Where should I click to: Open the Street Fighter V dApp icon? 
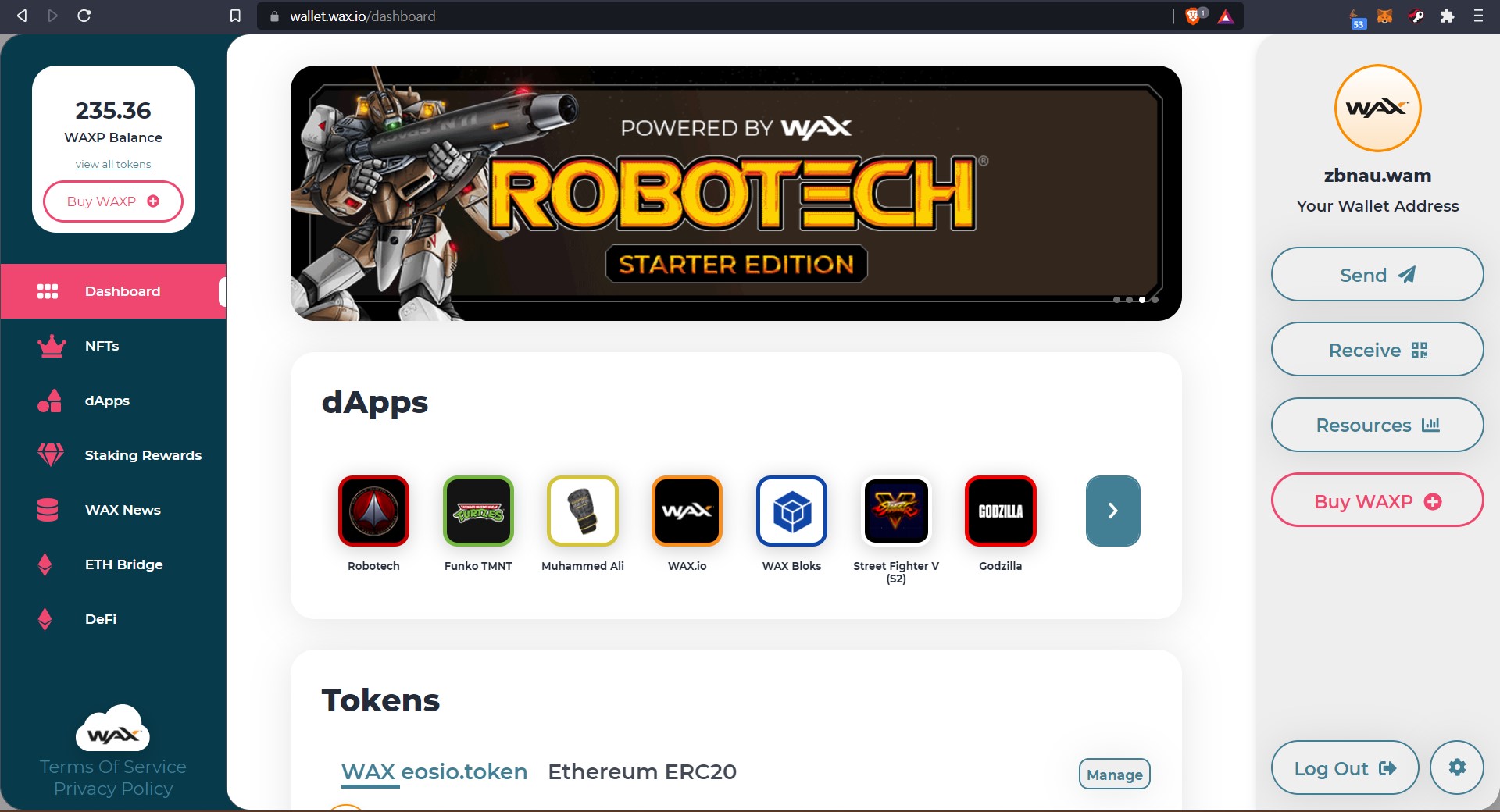[x=896, y=511]
